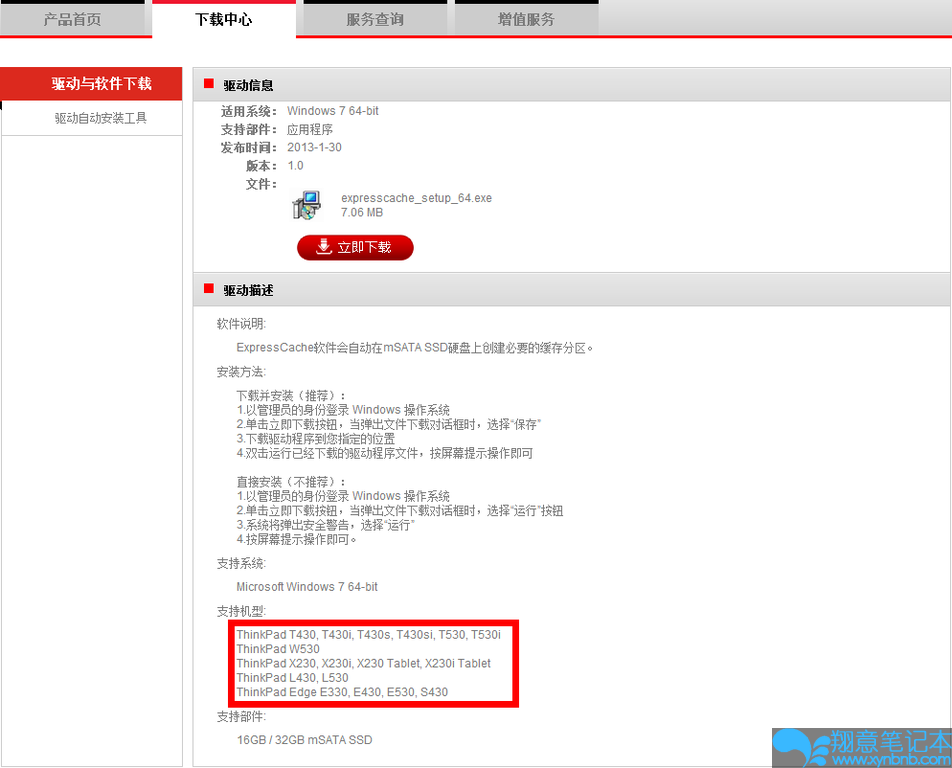952x768 pixels.
Task: Open the 服务查询 tab
Action: (375, 19)
